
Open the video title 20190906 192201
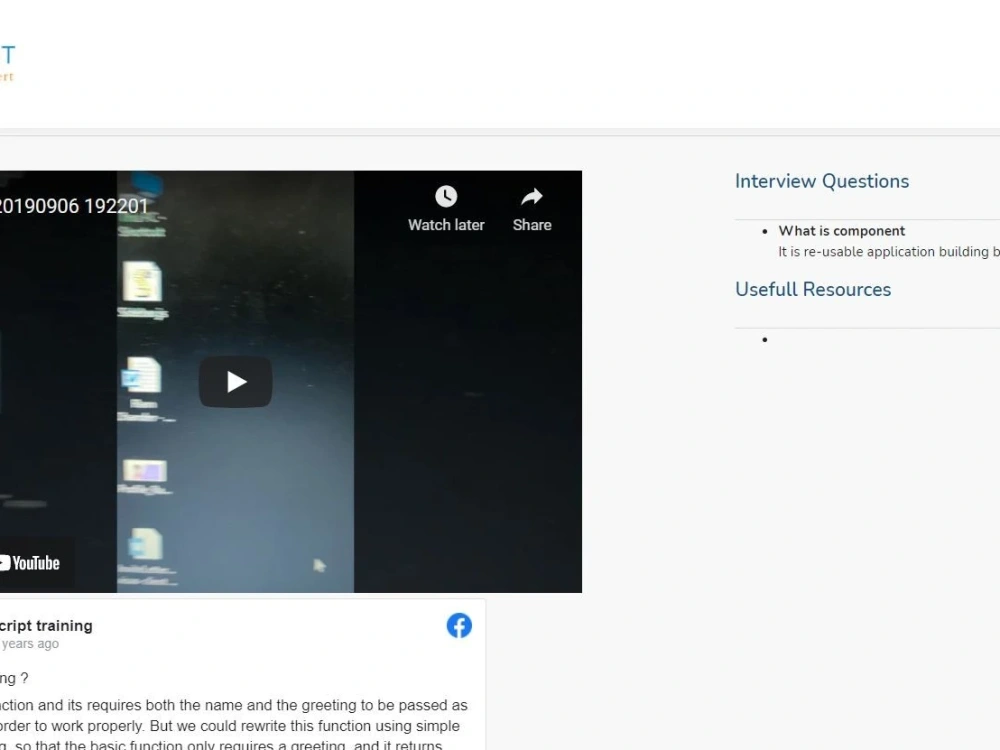tap(73, 206)
